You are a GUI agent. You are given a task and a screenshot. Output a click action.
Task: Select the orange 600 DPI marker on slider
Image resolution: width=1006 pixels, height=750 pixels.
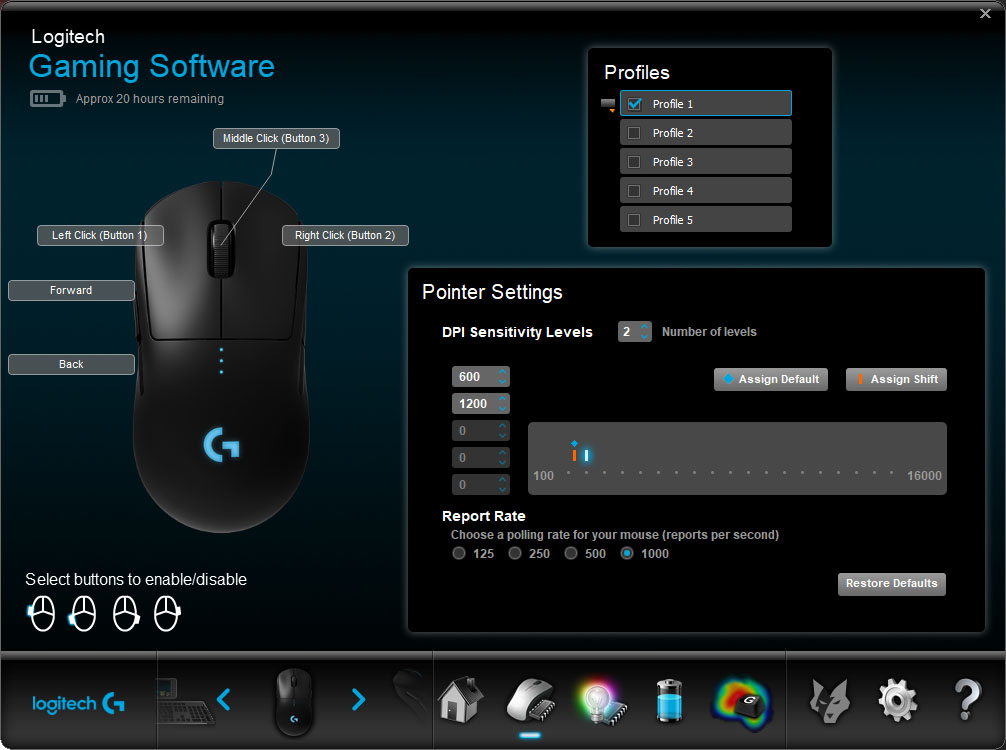pos(574,455)
